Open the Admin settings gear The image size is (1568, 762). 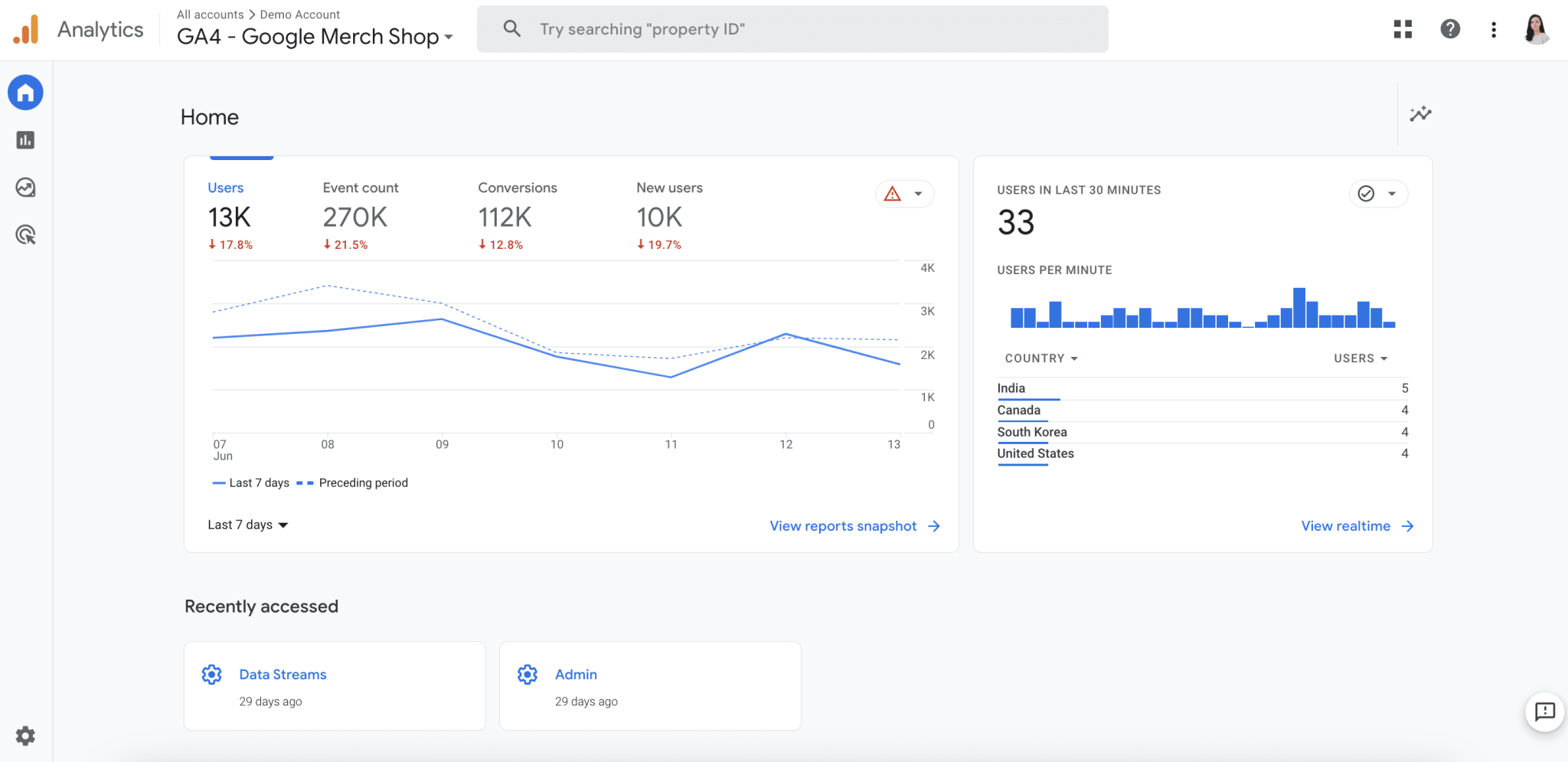[25, 735]
